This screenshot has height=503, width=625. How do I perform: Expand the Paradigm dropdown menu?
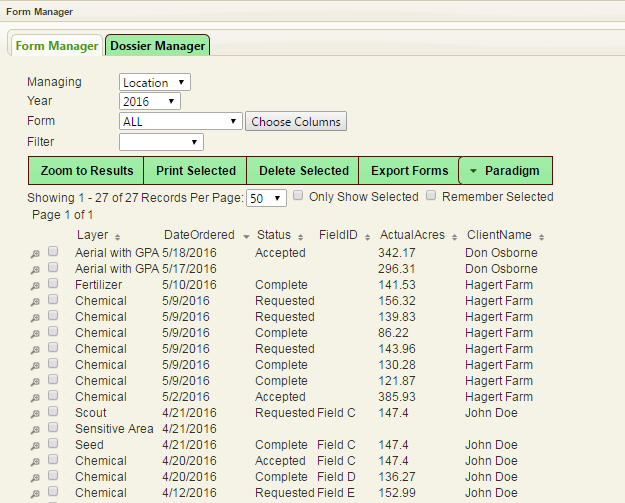505,171
